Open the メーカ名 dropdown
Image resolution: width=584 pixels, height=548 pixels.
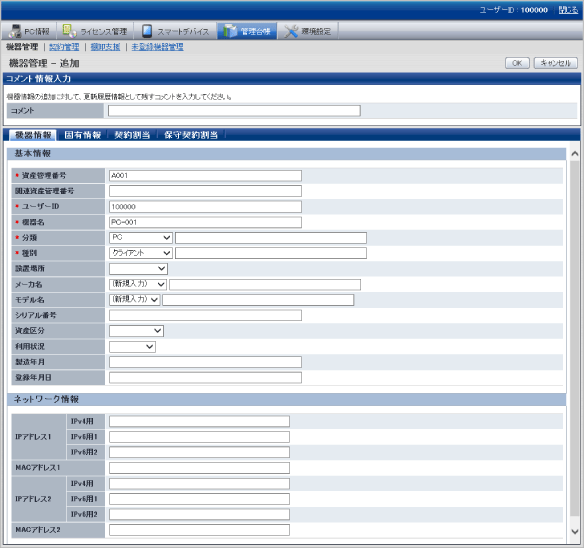pos(138,284)
